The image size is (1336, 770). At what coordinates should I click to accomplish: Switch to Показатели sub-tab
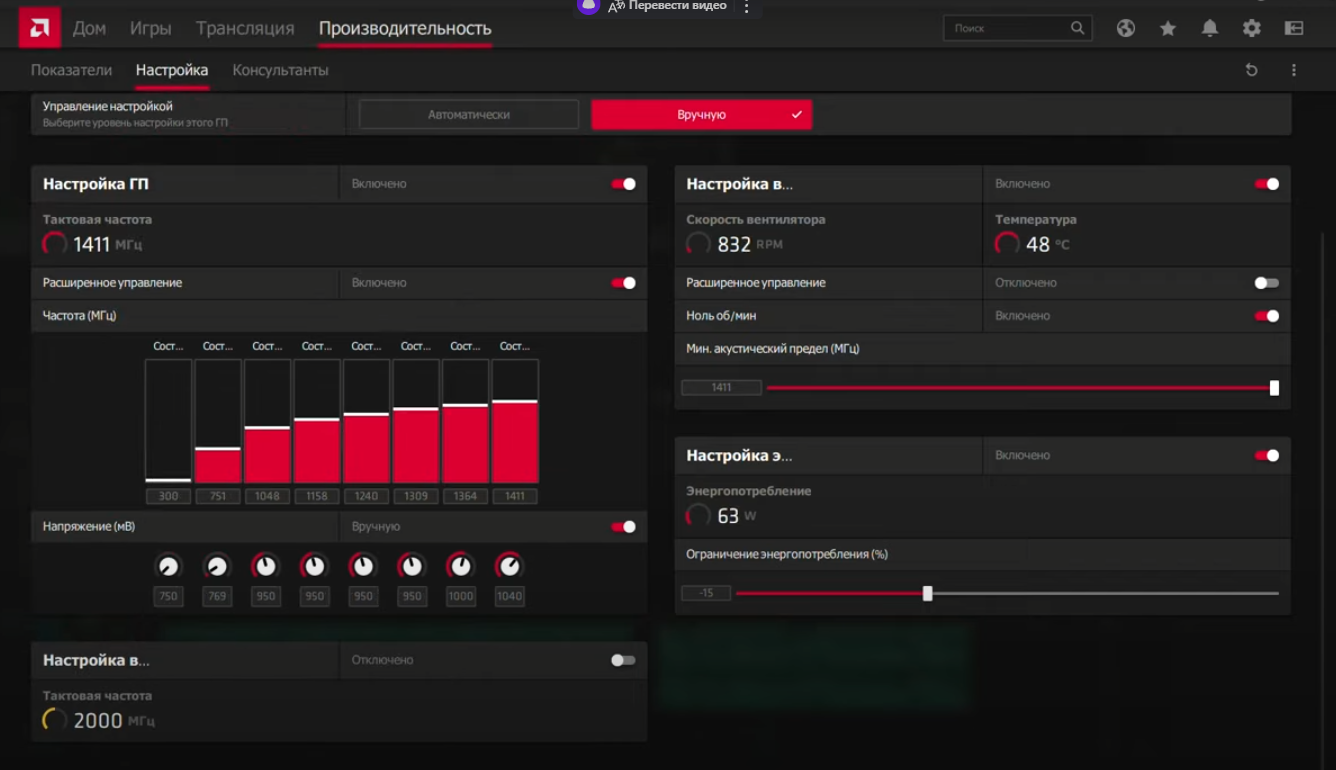[71, 70]
